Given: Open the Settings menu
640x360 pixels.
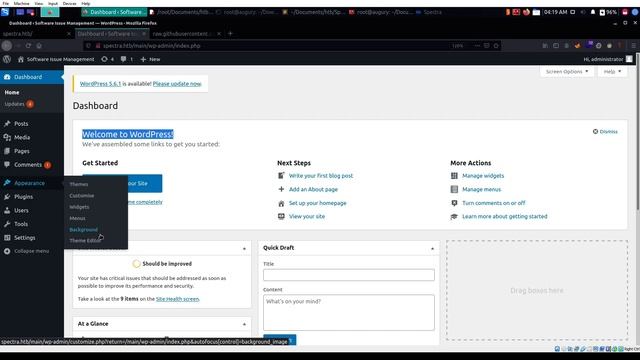Looking at the screenshot, I should 24,238.
